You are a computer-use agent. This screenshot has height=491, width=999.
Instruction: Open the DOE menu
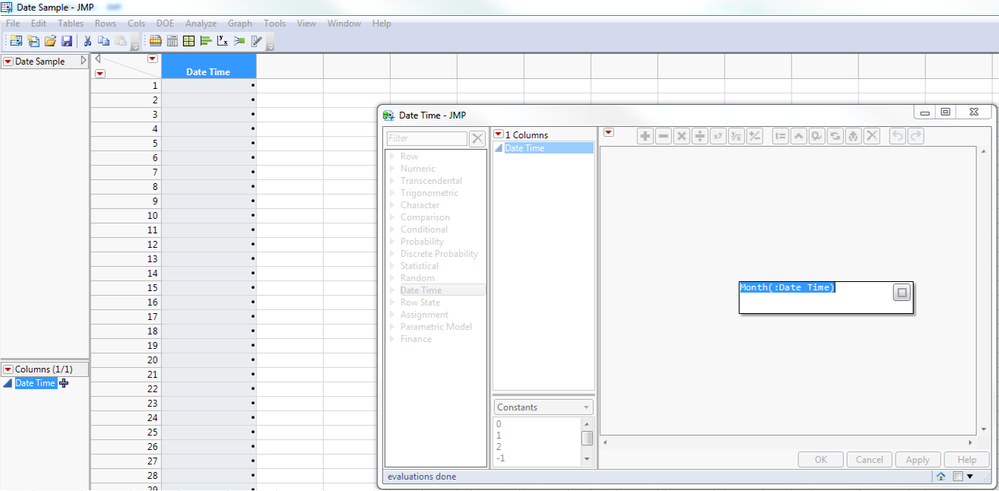click(166, 24)
